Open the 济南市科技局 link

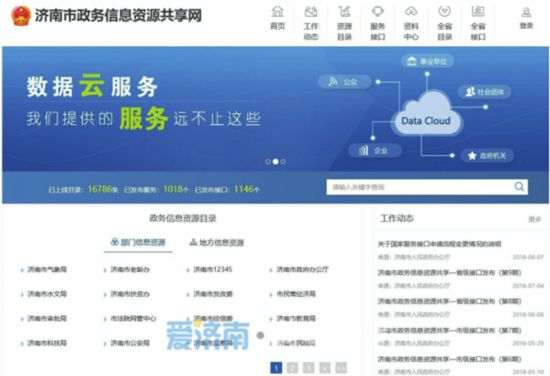coord(47,343)
